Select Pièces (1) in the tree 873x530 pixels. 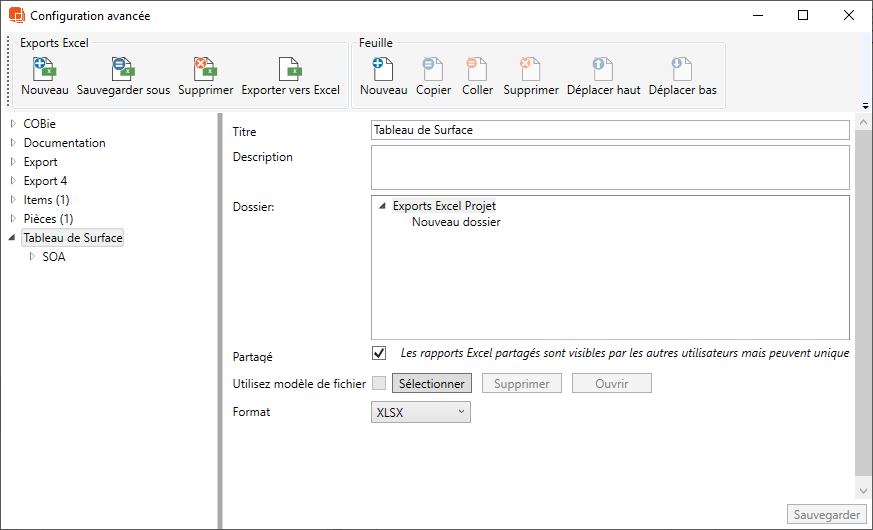click(48, 219)
